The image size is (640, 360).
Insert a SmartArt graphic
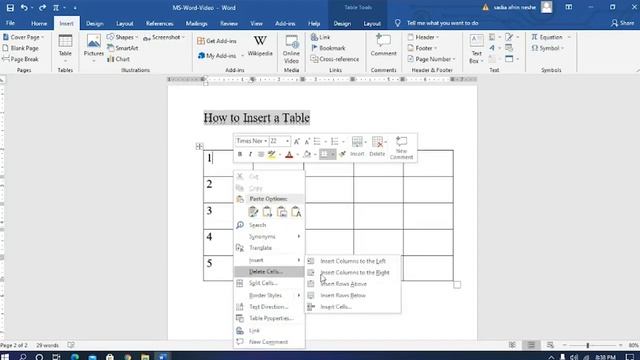(123, 48)
